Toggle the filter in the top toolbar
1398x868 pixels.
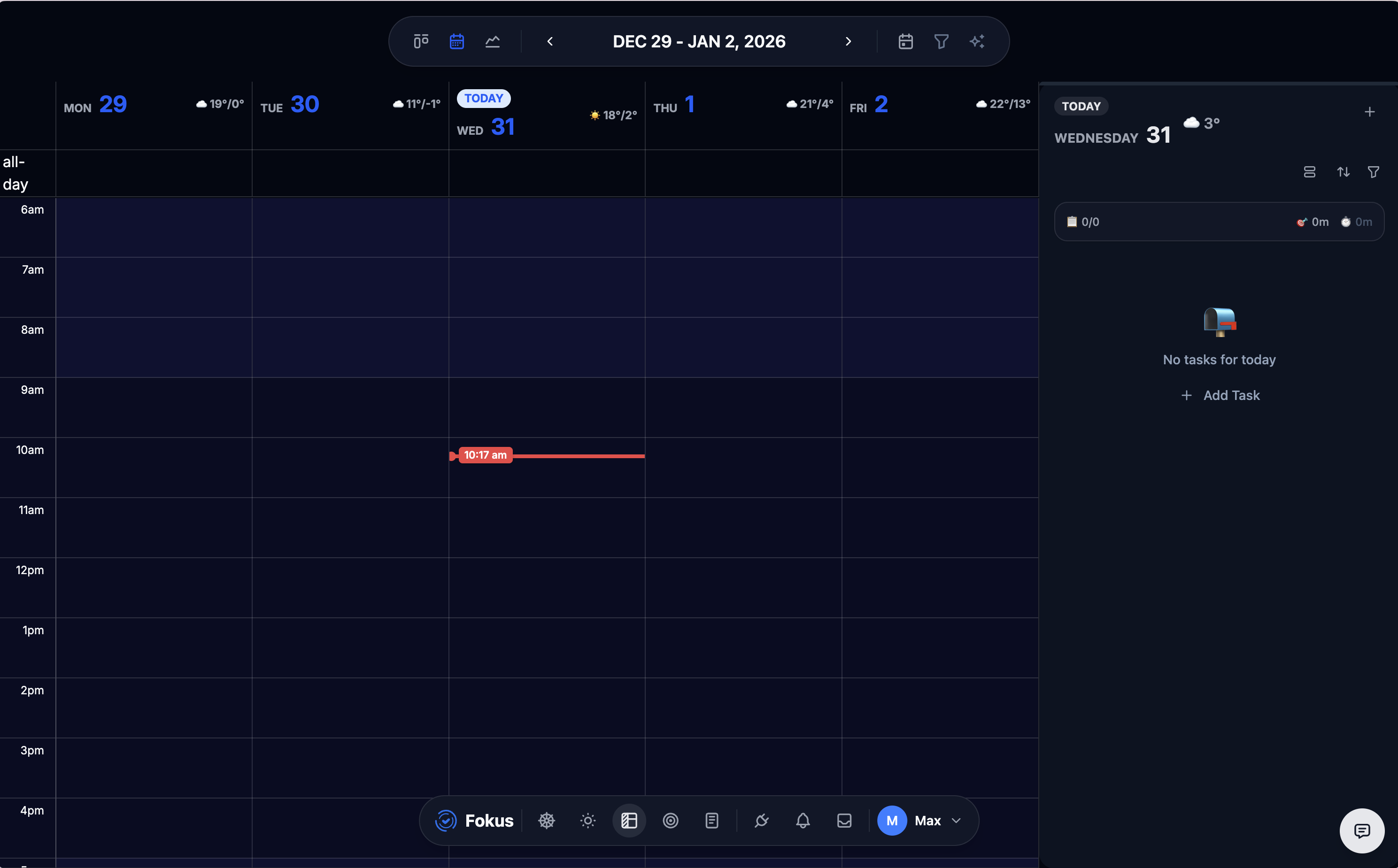tap(942, 41)
